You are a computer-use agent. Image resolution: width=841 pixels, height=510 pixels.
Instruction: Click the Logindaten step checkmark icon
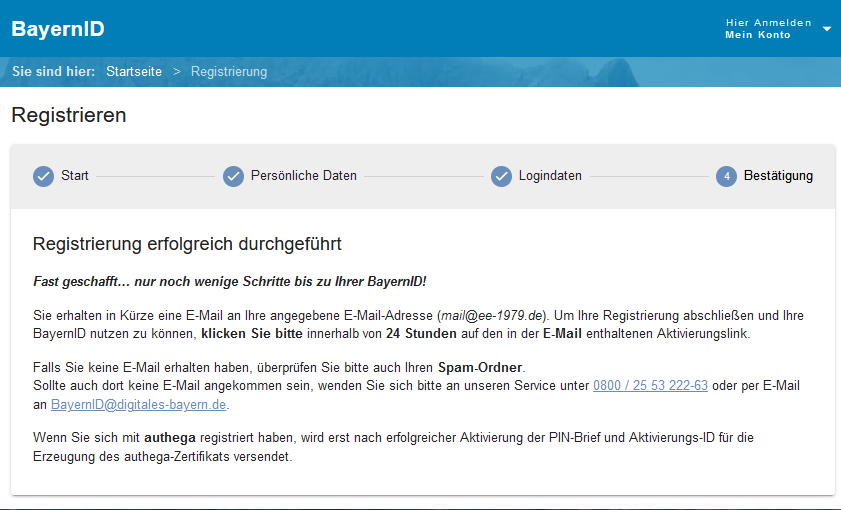tap(501, 176)
